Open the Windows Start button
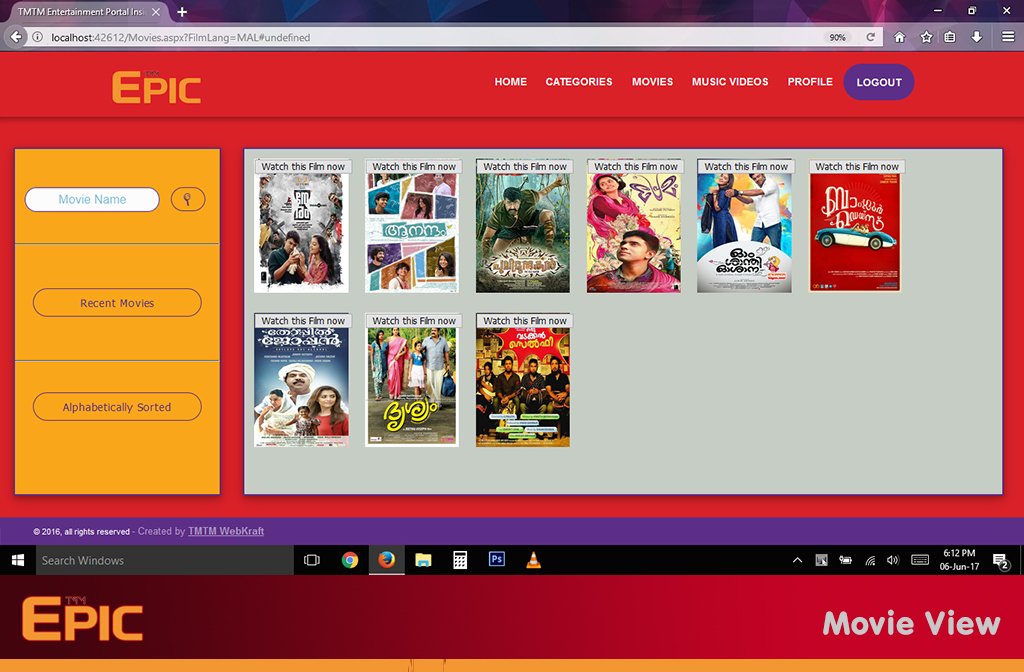 [18, 560]
